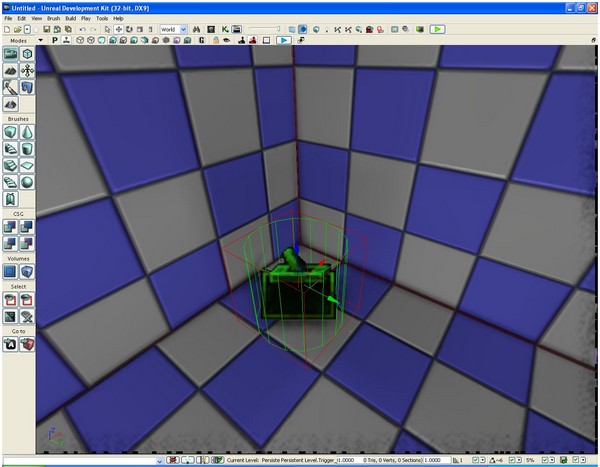This screenshot has height=467, width=600.
Task: Toggle game view G button
Action: [x=202, y=40]
